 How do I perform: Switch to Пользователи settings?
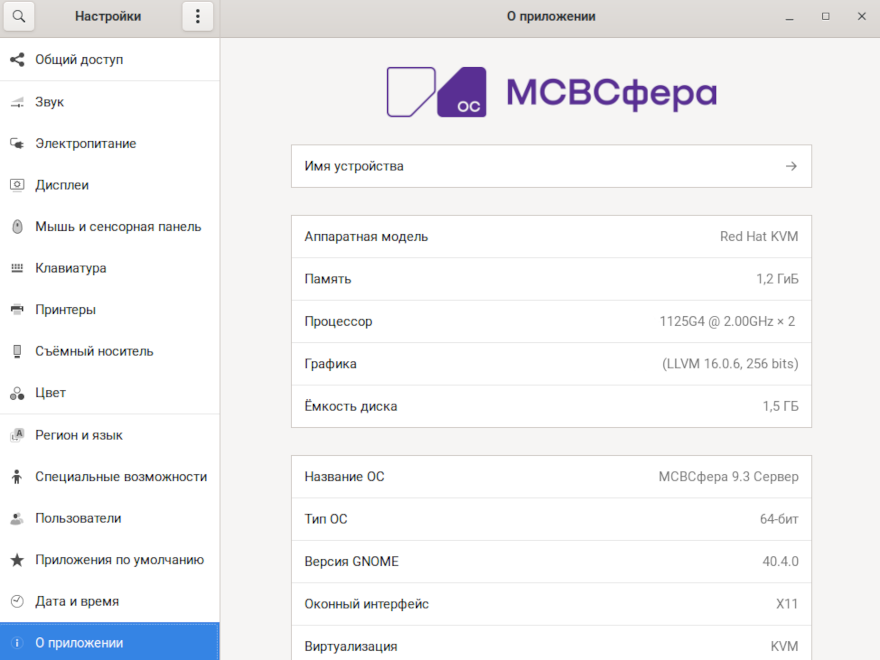[x=78, y=518]
